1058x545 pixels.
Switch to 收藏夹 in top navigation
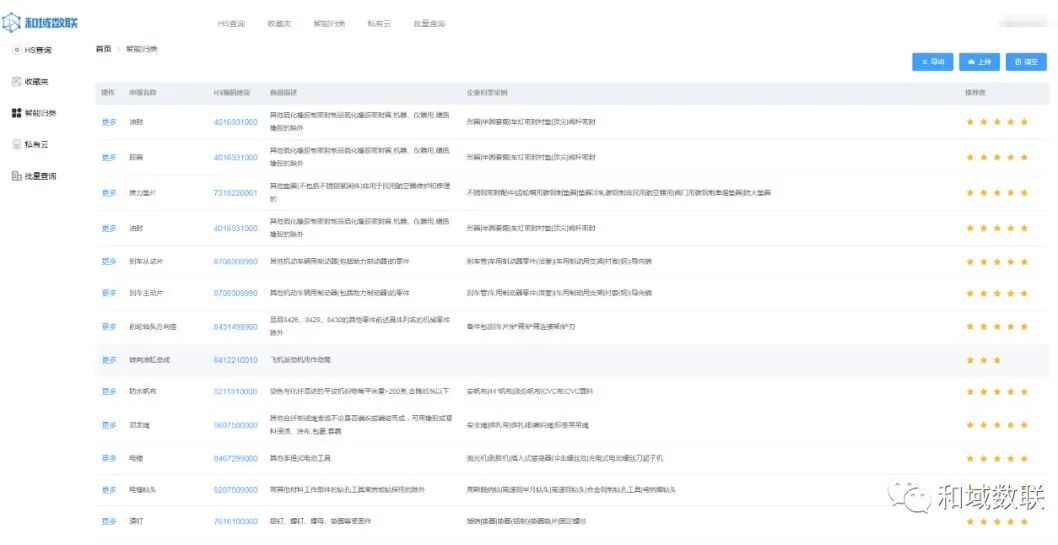[279, 24]
